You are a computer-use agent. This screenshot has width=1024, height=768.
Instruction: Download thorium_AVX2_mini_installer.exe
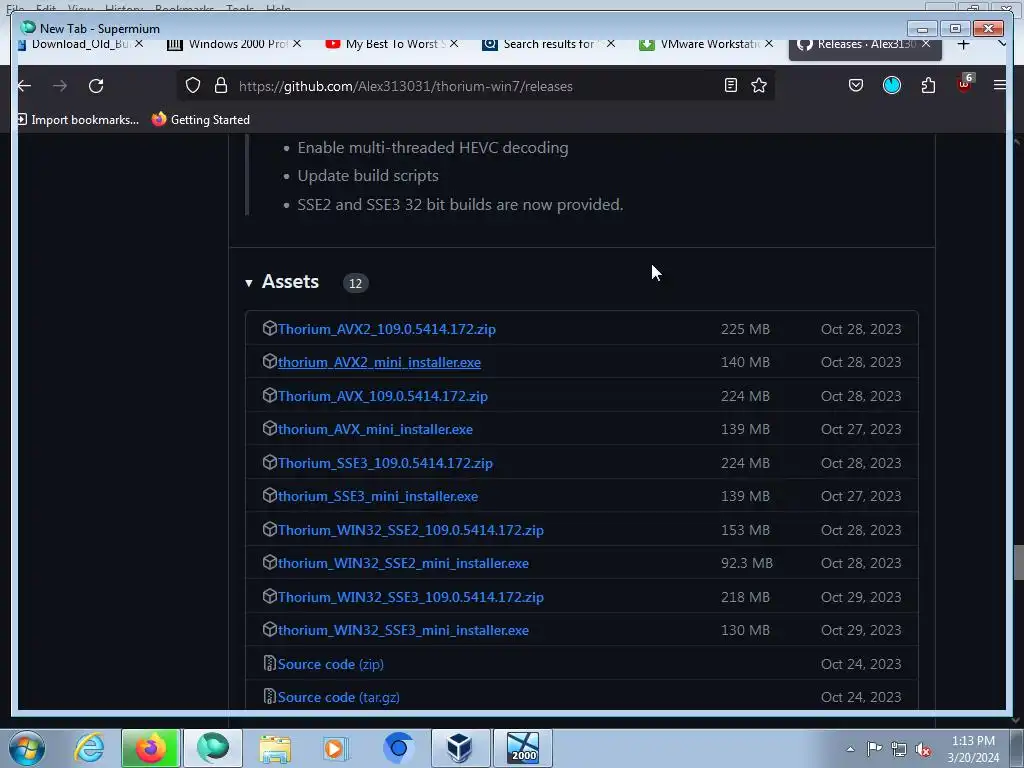[x=379, y=362]
